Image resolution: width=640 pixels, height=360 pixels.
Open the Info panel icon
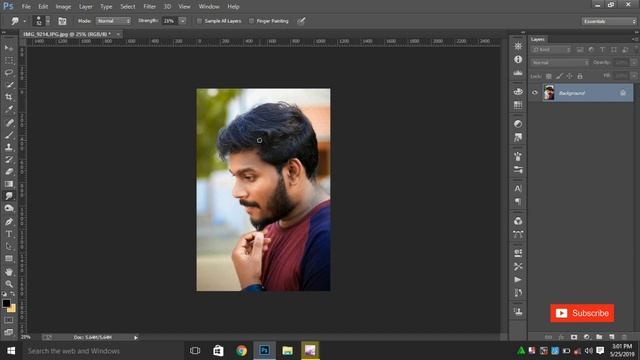518,60
